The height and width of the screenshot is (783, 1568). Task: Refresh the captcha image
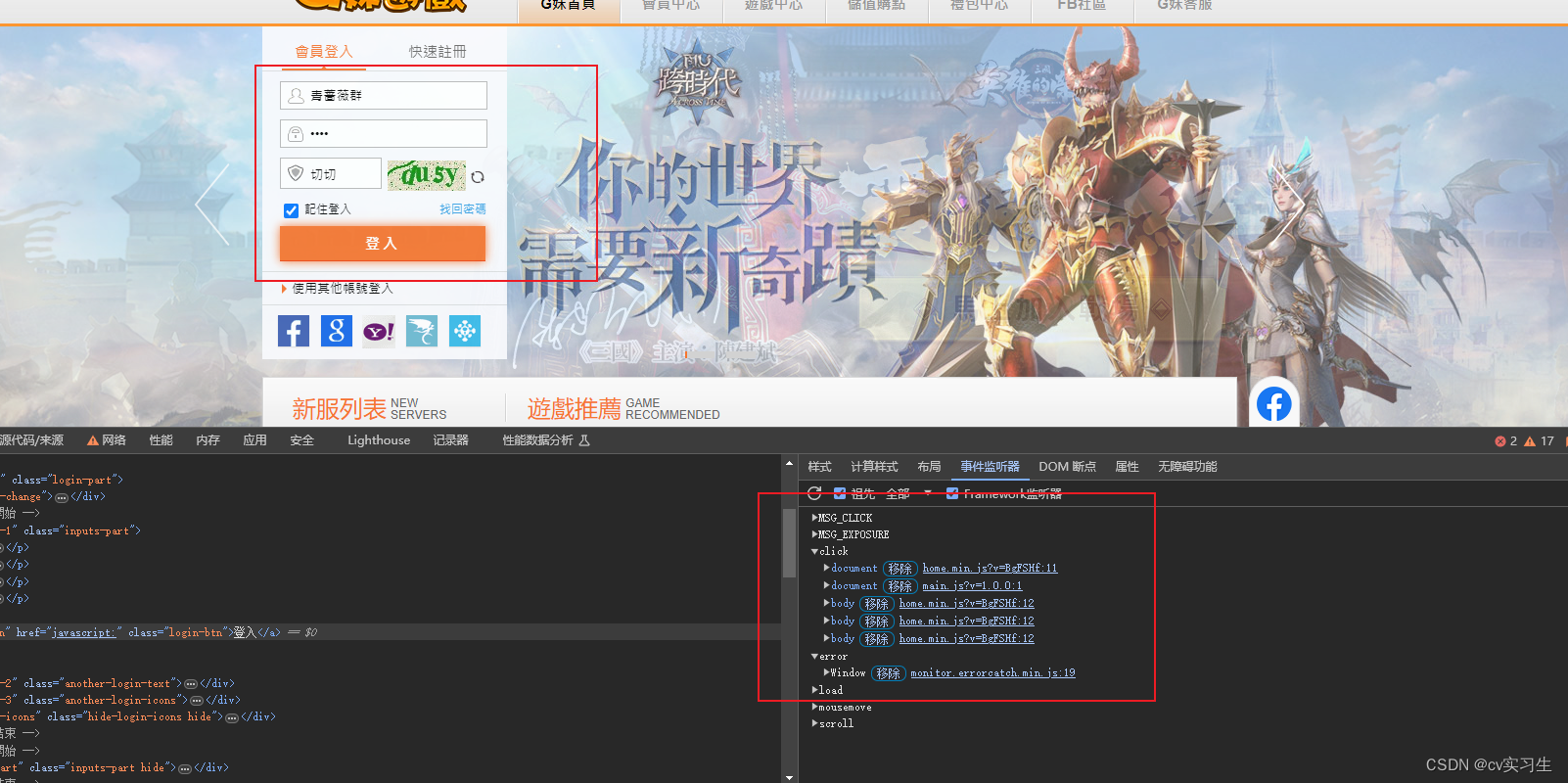pyautogui.click(x=478, y=177)
